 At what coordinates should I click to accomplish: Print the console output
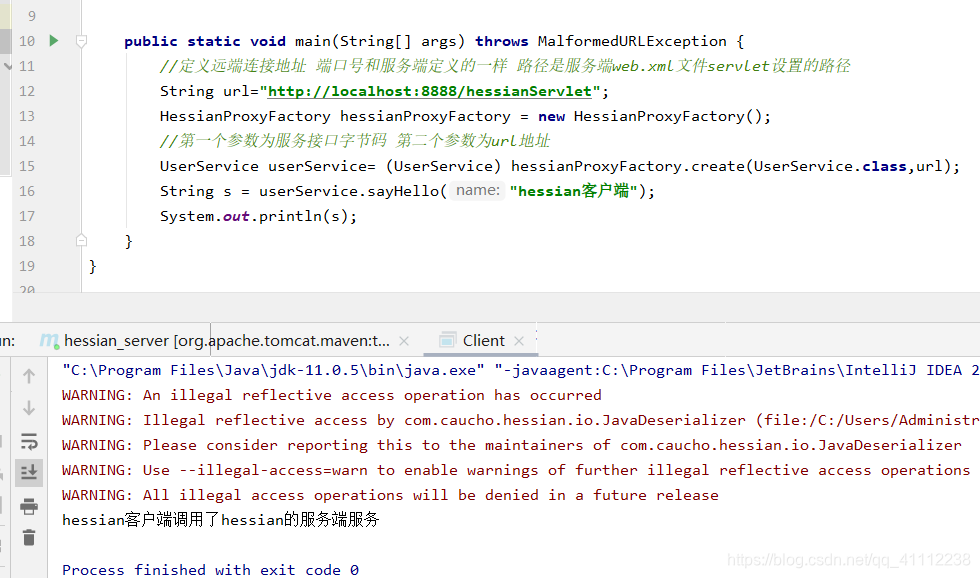point(29,506)
